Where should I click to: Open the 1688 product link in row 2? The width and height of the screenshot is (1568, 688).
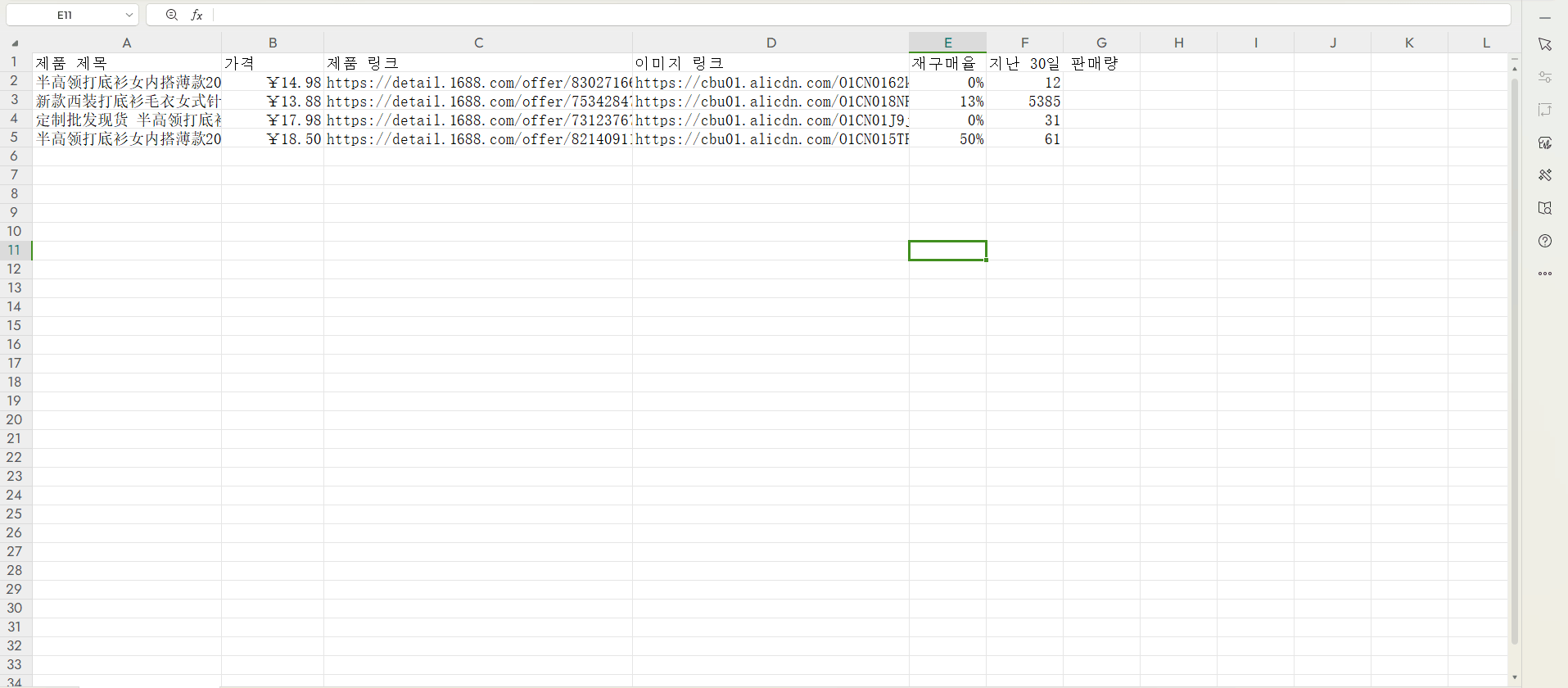(478, 83)
